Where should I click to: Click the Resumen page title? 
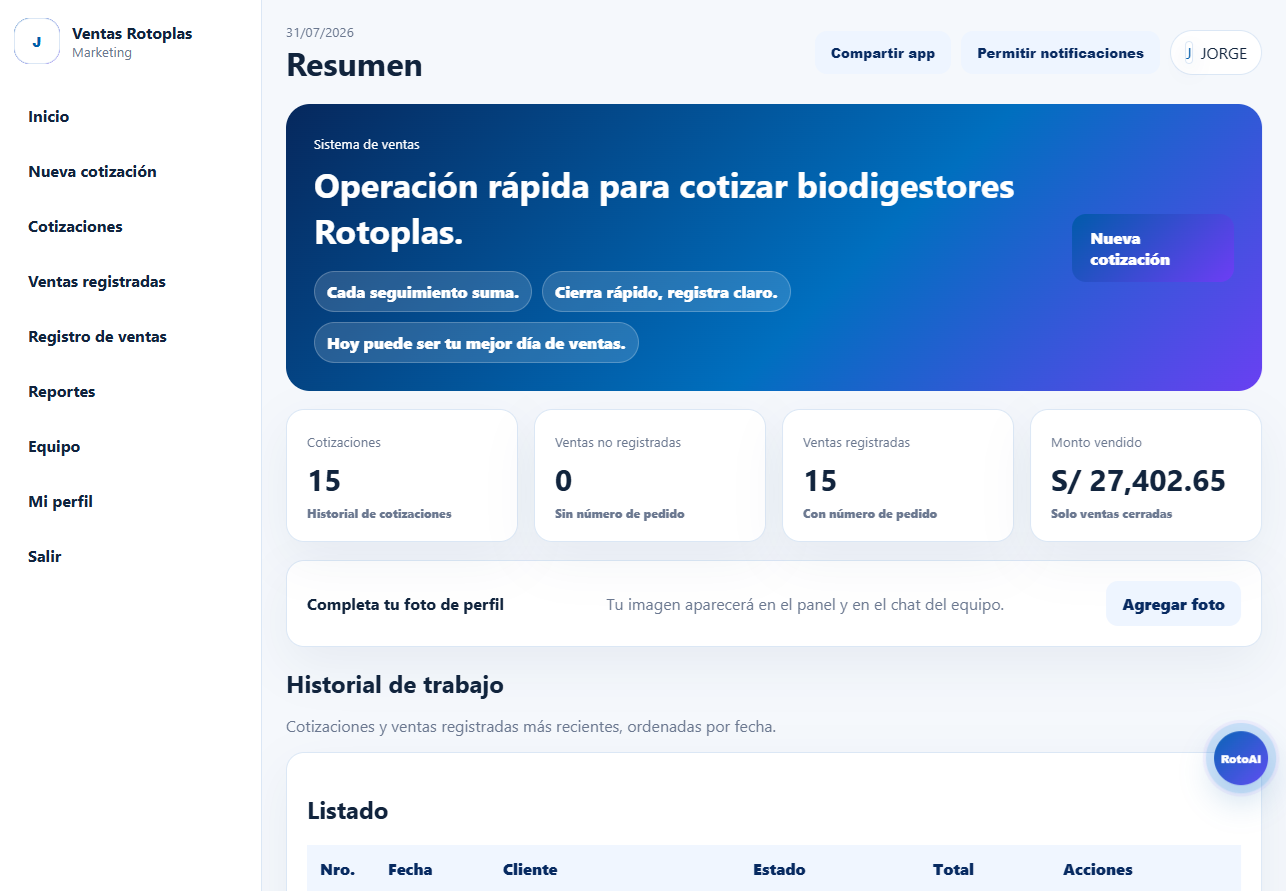pyautogui.click(x=354, y=65)
